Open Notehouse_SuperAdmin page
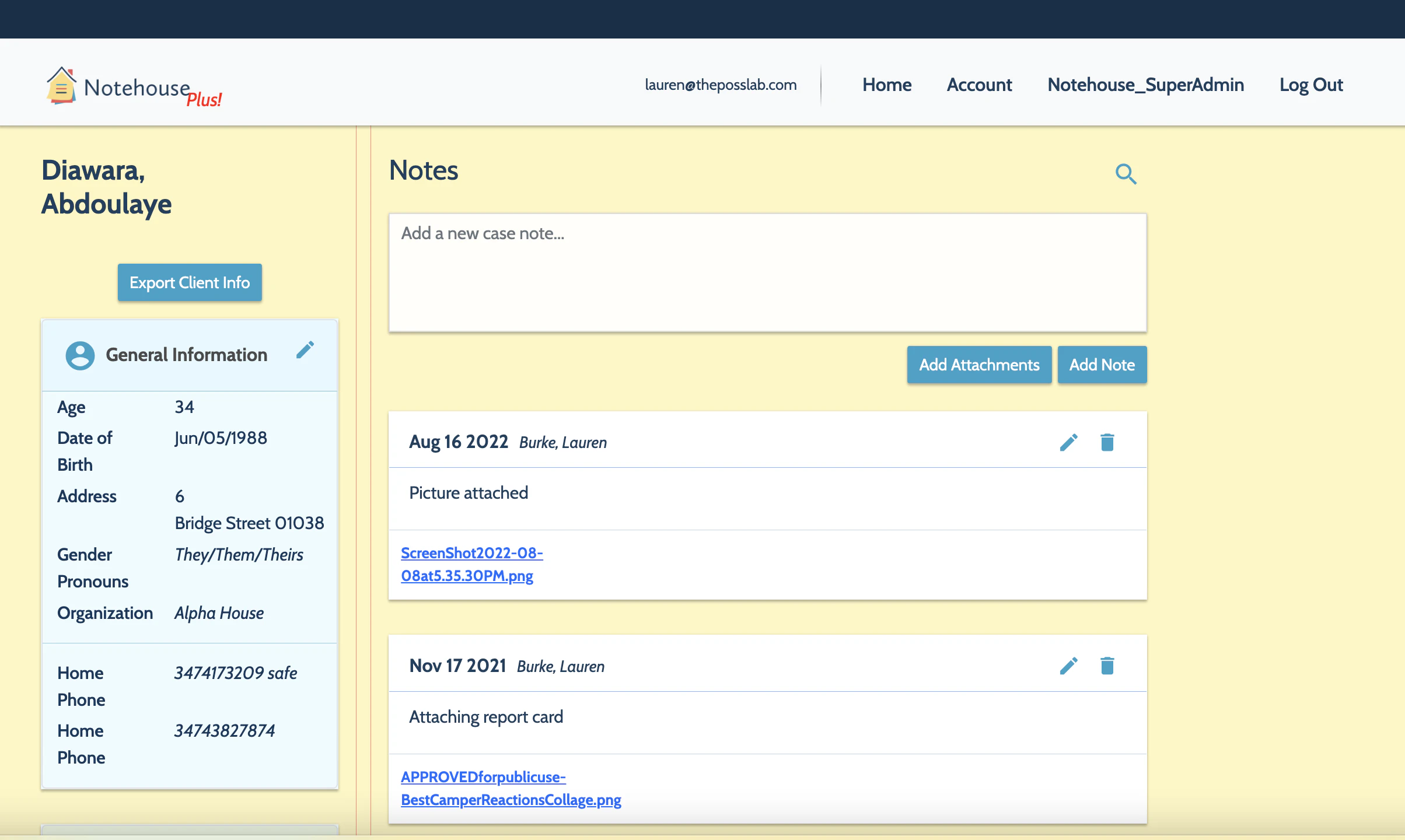The image size is (1405, 840). pyautogui.click(x=1145, y=85)
